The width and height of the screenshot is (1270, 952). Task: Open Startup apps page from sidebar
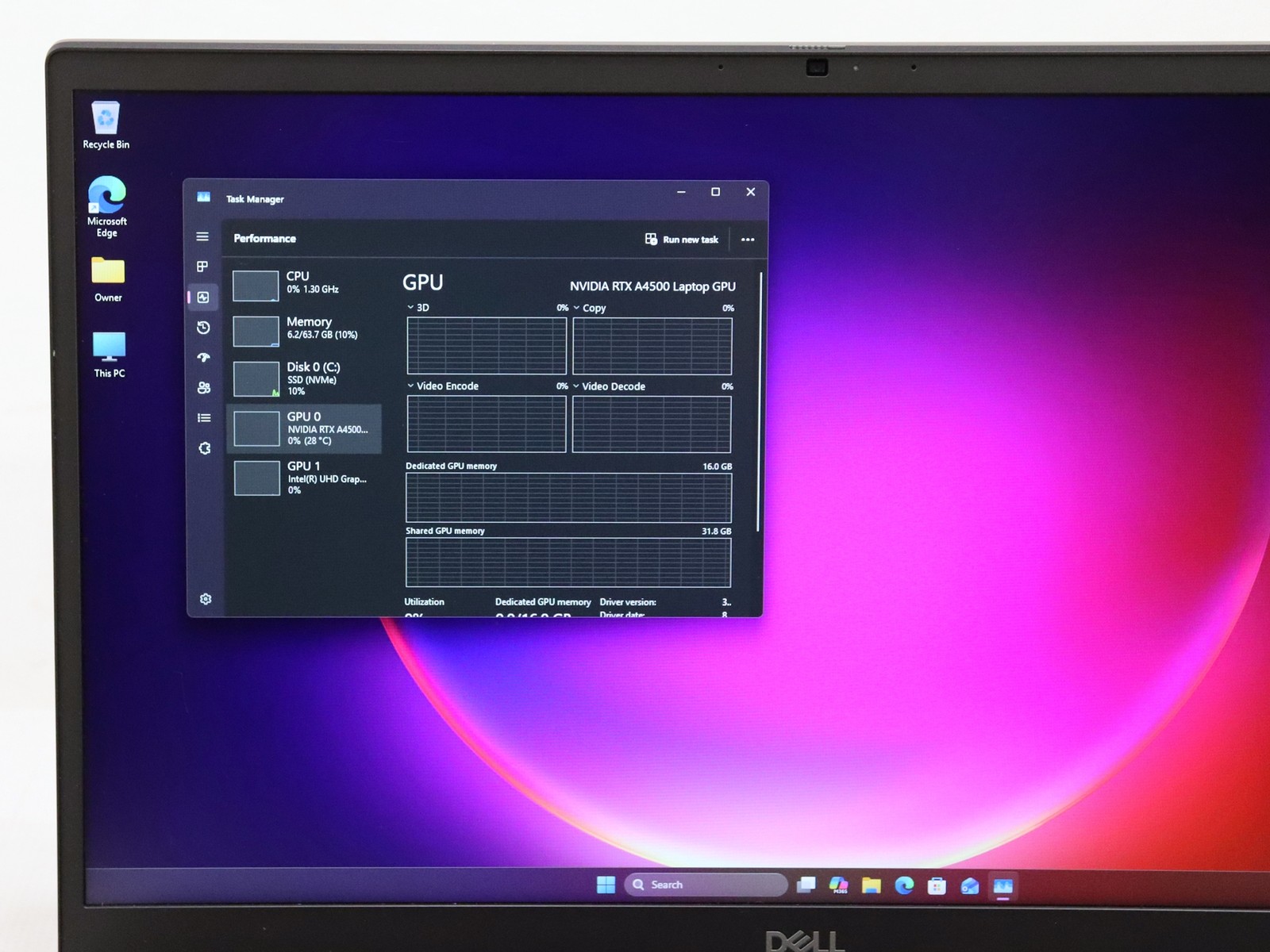pyautogui.click(x=204, y=358)
